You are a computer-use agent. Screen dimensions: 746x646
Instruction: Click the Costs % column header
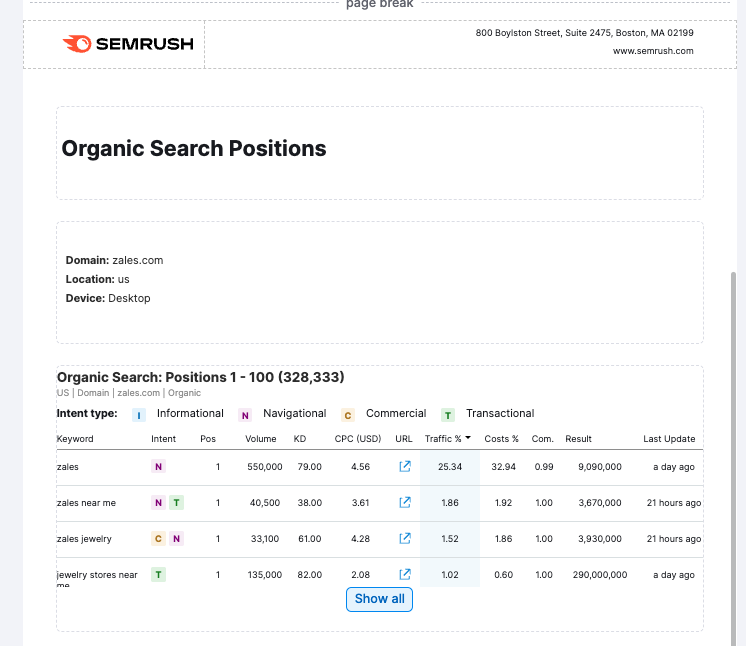click(501, 439)
